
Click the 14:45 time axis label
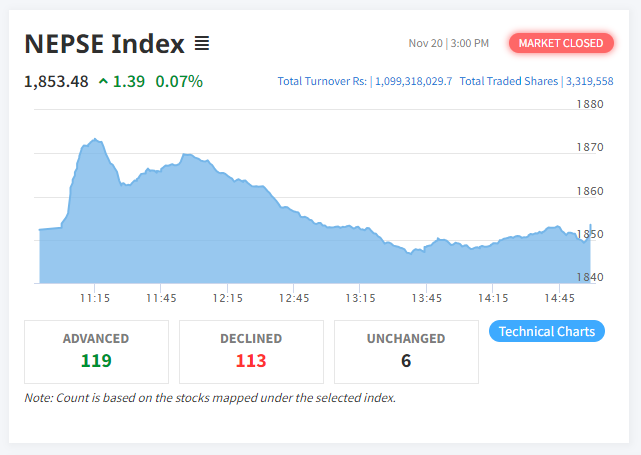(x=559, y=298)
